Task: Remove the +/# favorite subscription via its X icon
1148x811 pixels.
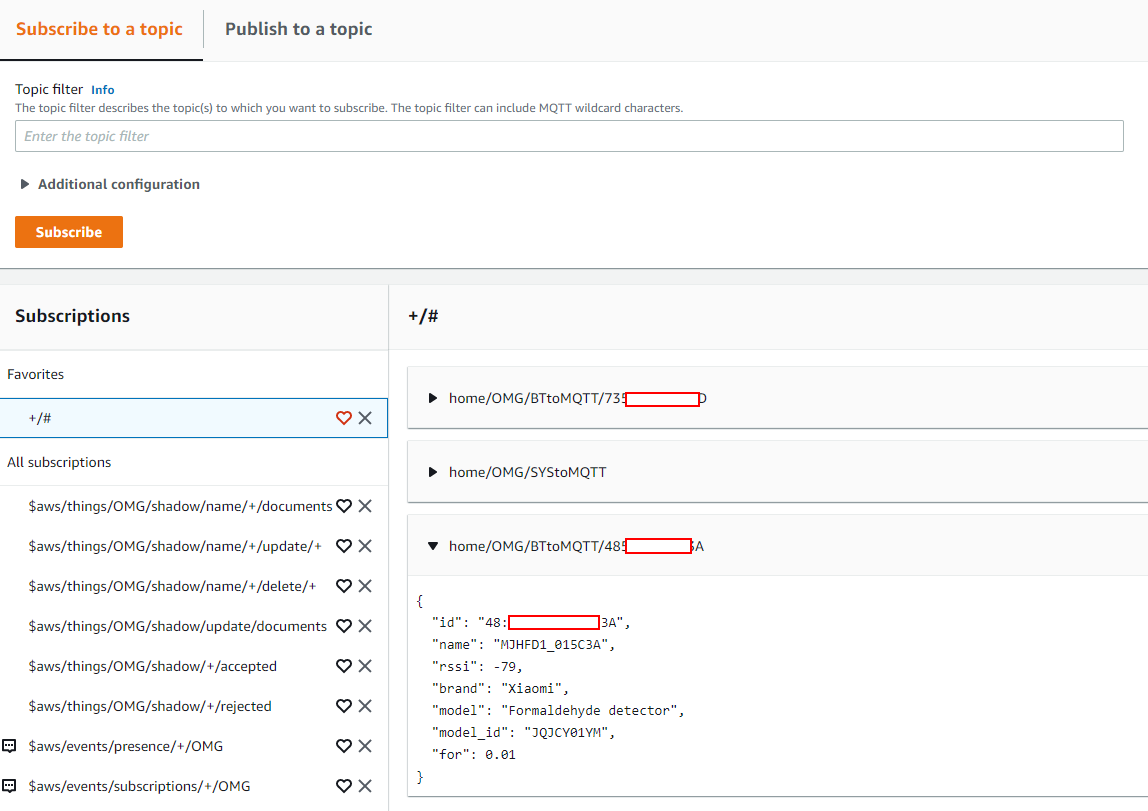Action: tap(365, 418)
